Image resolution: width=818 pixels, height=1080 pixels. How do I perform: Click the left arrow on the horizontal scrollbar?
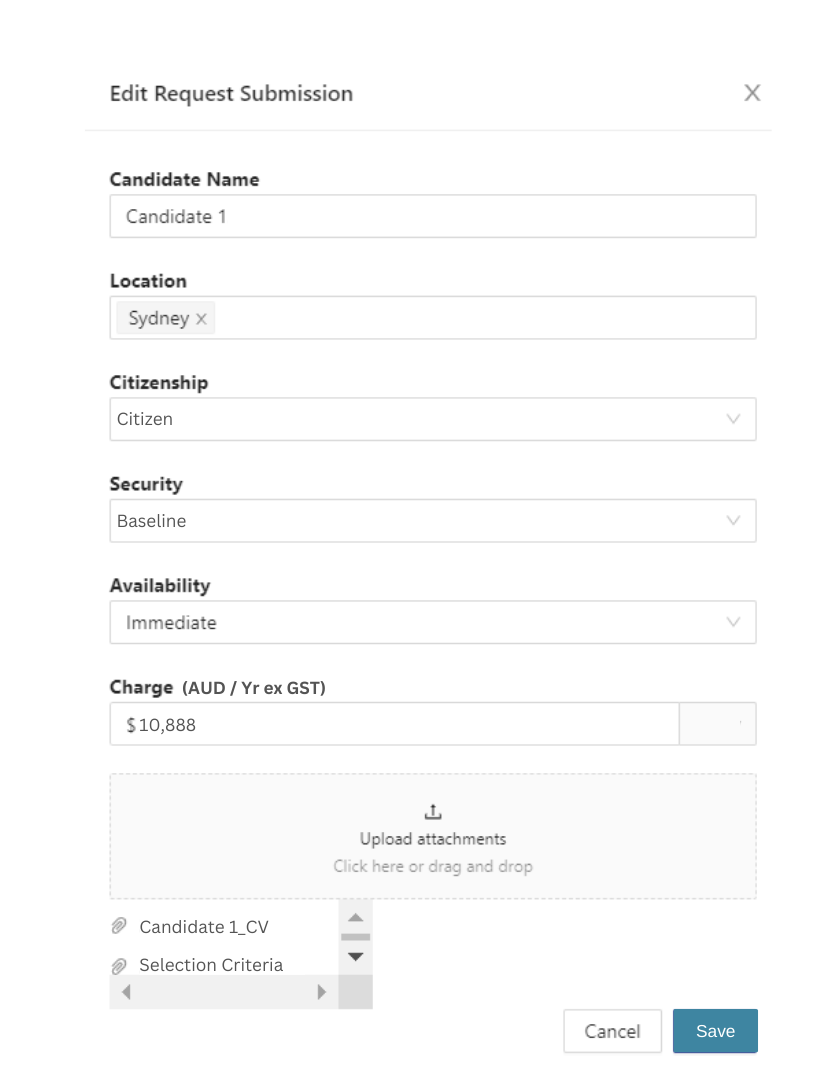(x=126, y=991)
